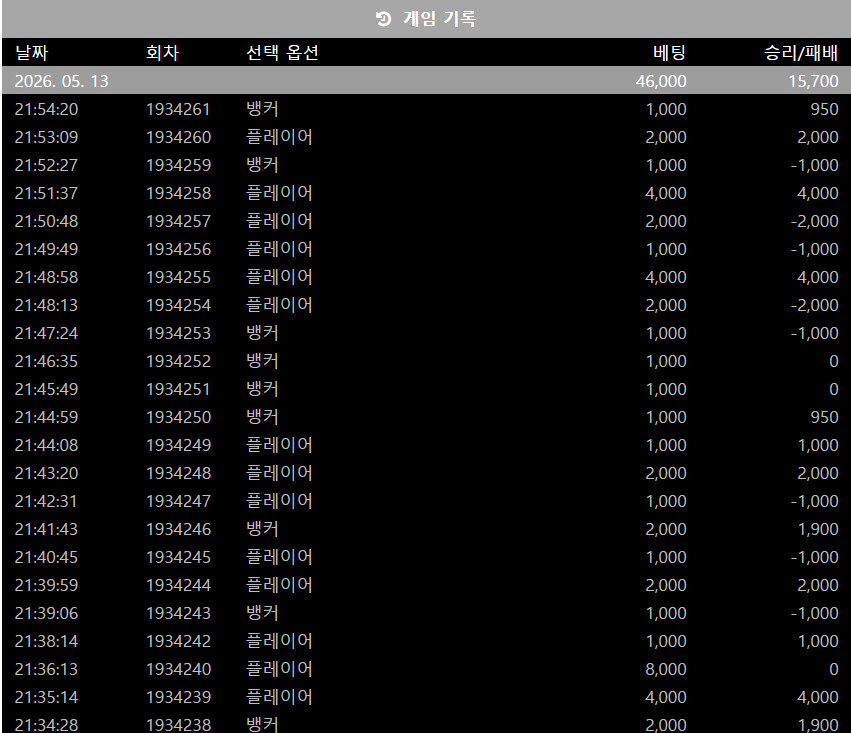
Task: Click the 승리/패배 column header
Action: click(801, 53)
